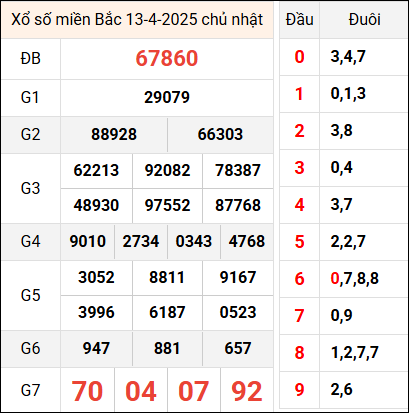Click the G3 number 87768

(238, 205)
